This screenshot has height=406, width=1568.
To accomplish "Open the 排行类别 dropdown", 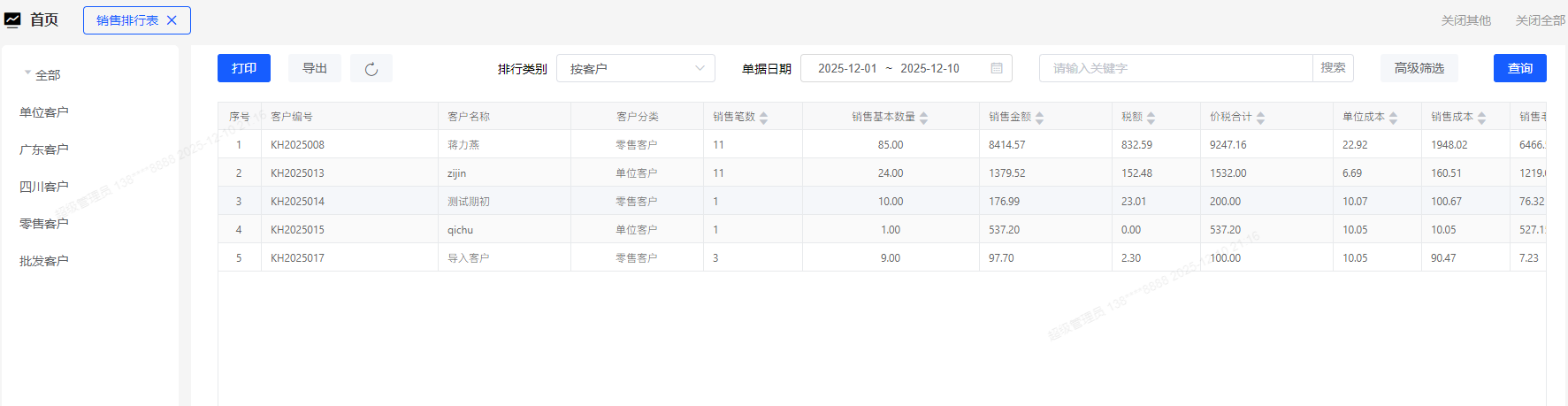I will (x=635, y=68).
